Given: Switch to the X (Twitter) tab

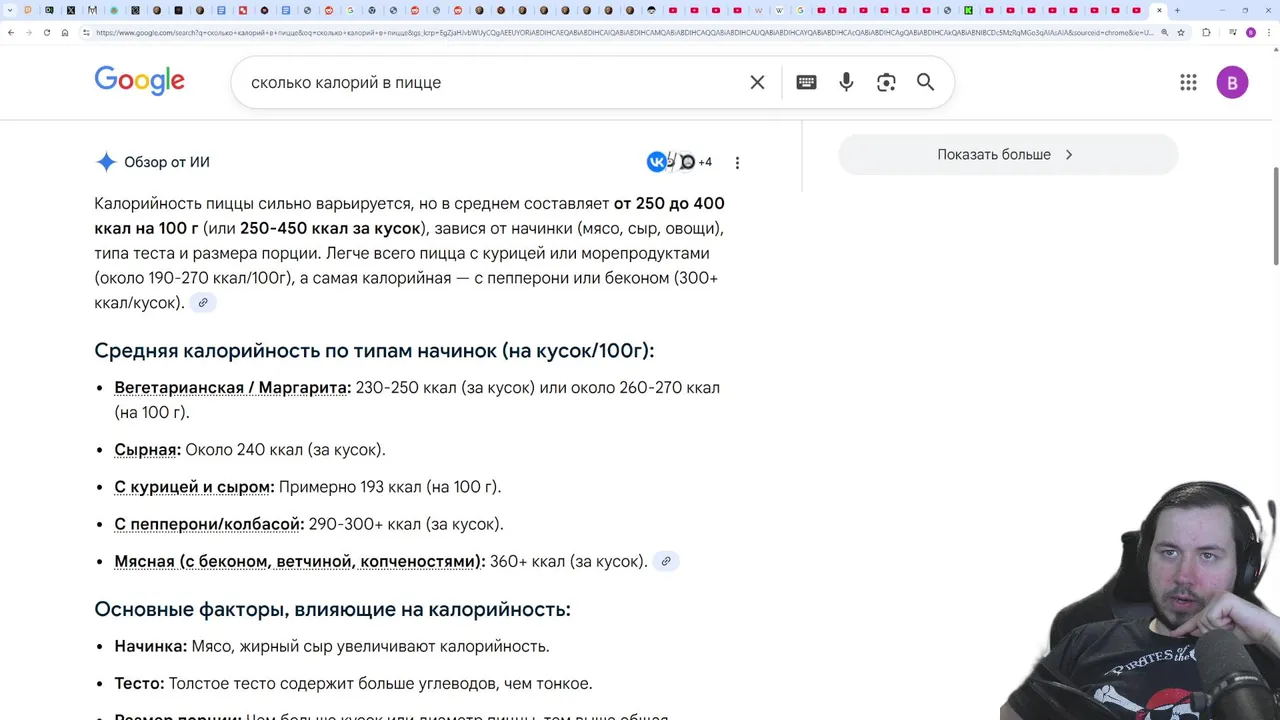Looking at the screenshot, I should pos(71,10).
